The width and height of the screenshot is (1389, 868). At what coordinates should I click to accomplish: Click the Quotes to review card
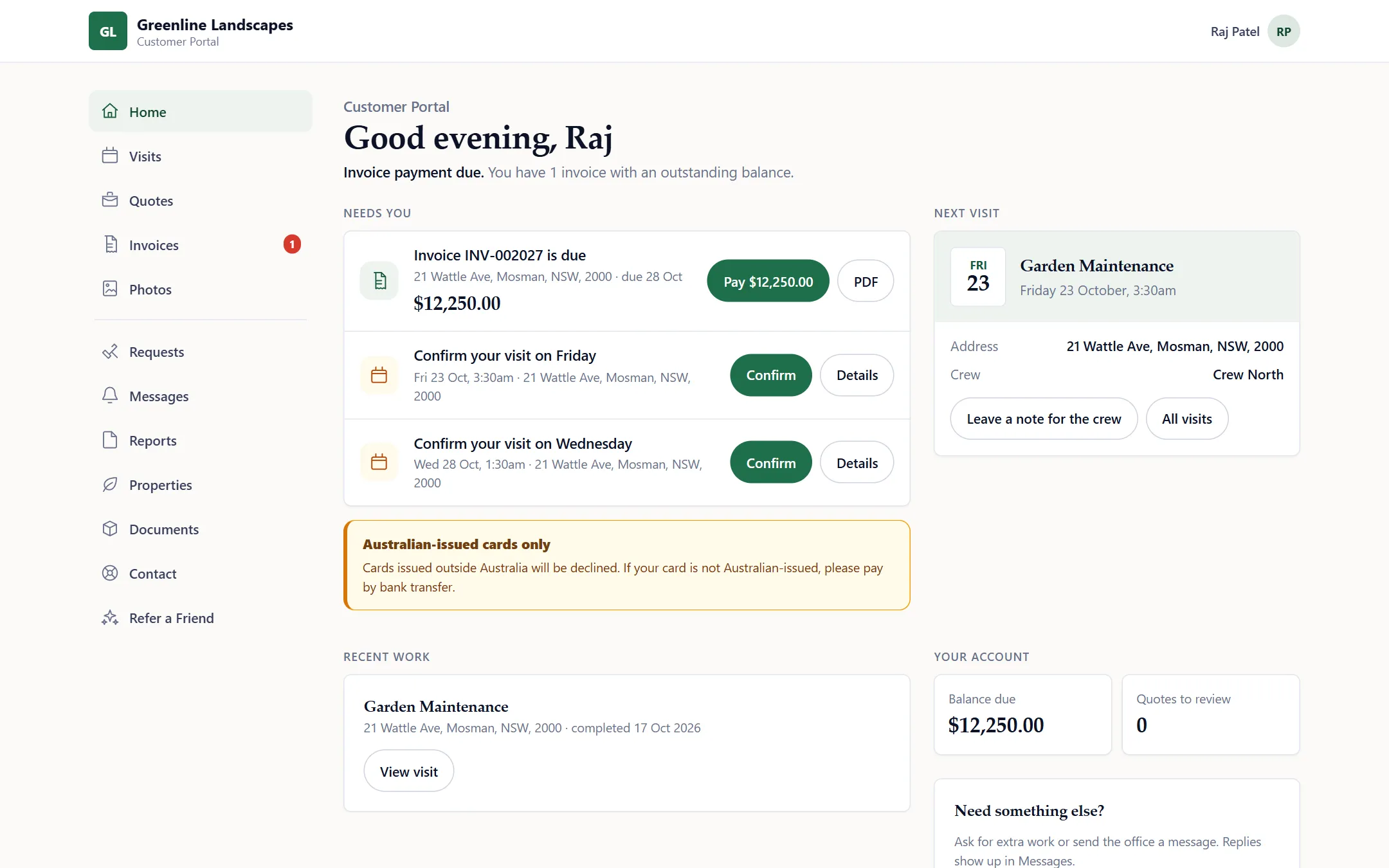tap(1210, 714)
